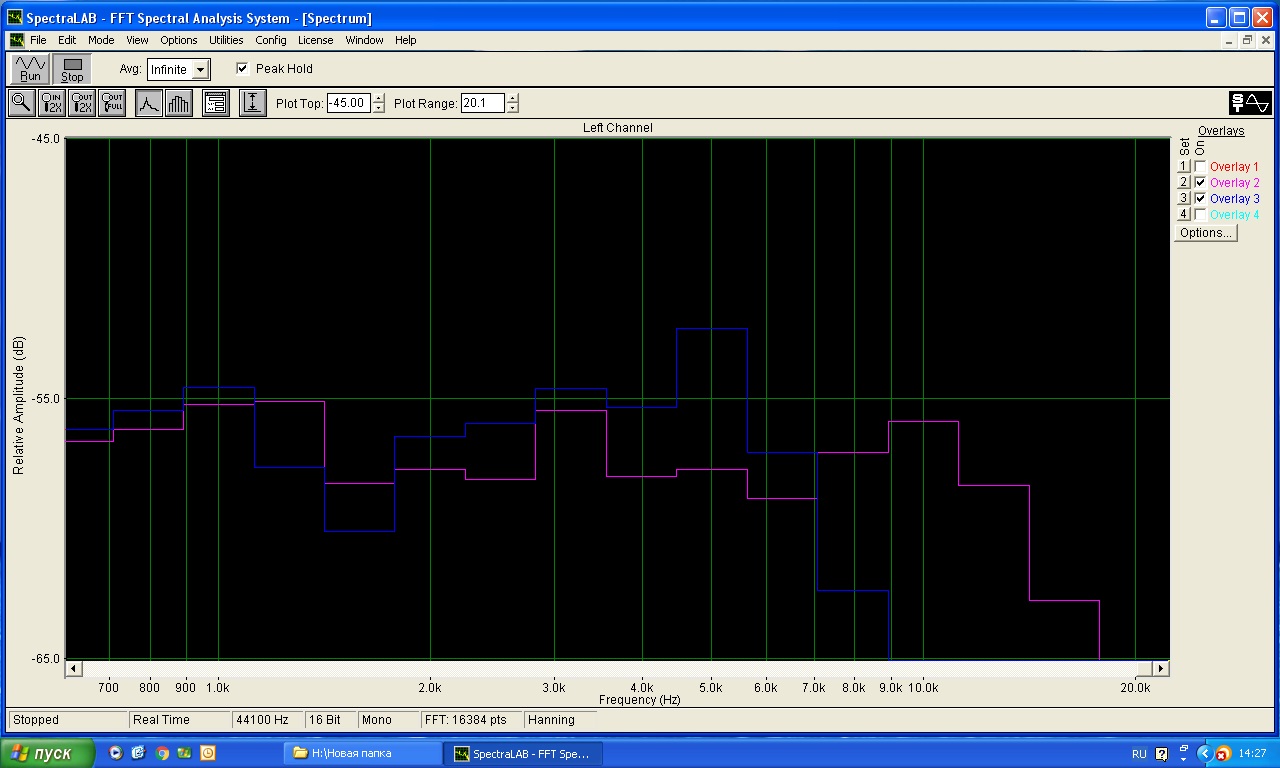
Task: Click the Zoom In 2X icon
Action: tap(52, 103)
